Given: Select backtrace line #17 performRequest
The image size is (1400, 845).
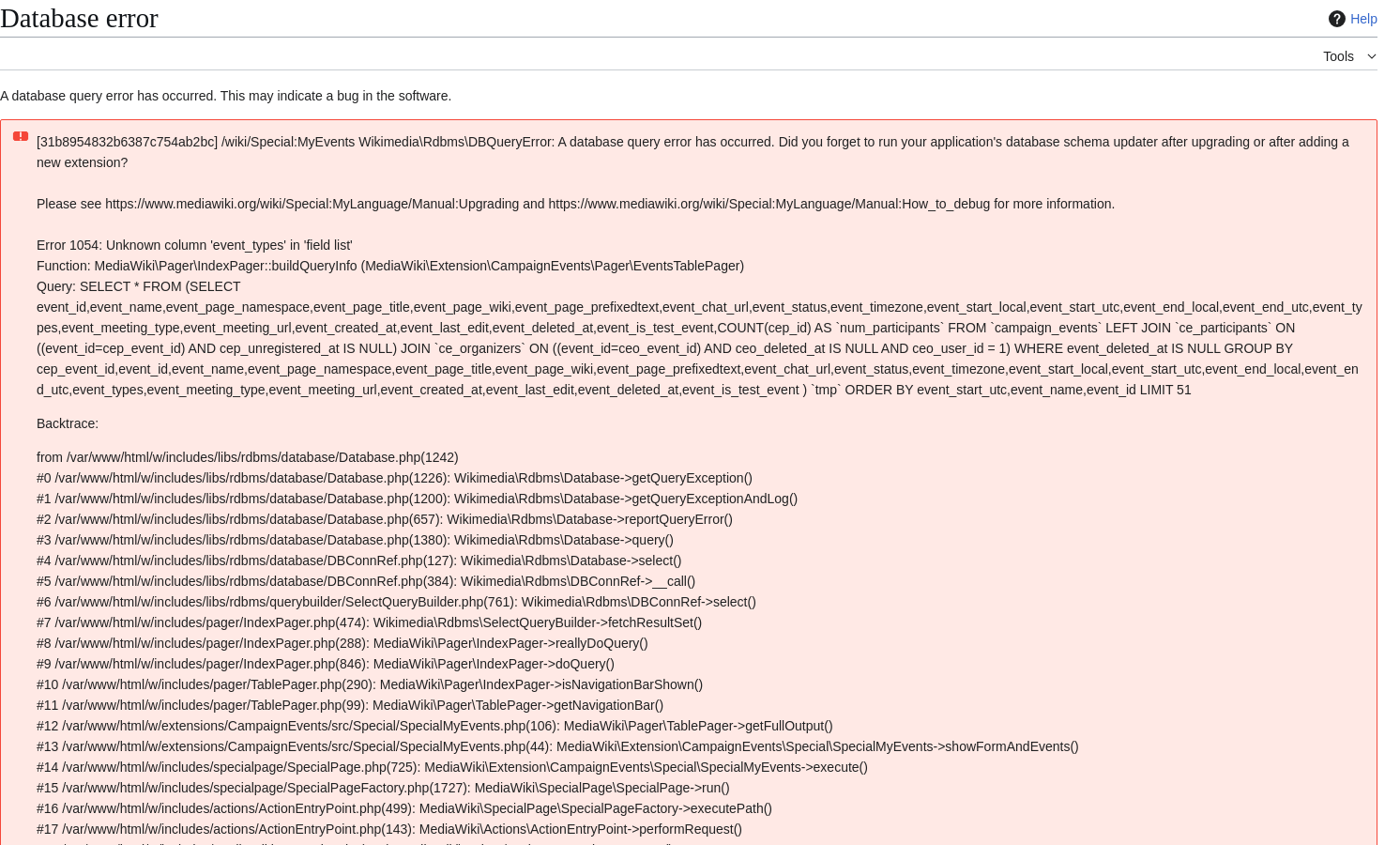Looking at the screenshot, I should [x=389, y=829].
